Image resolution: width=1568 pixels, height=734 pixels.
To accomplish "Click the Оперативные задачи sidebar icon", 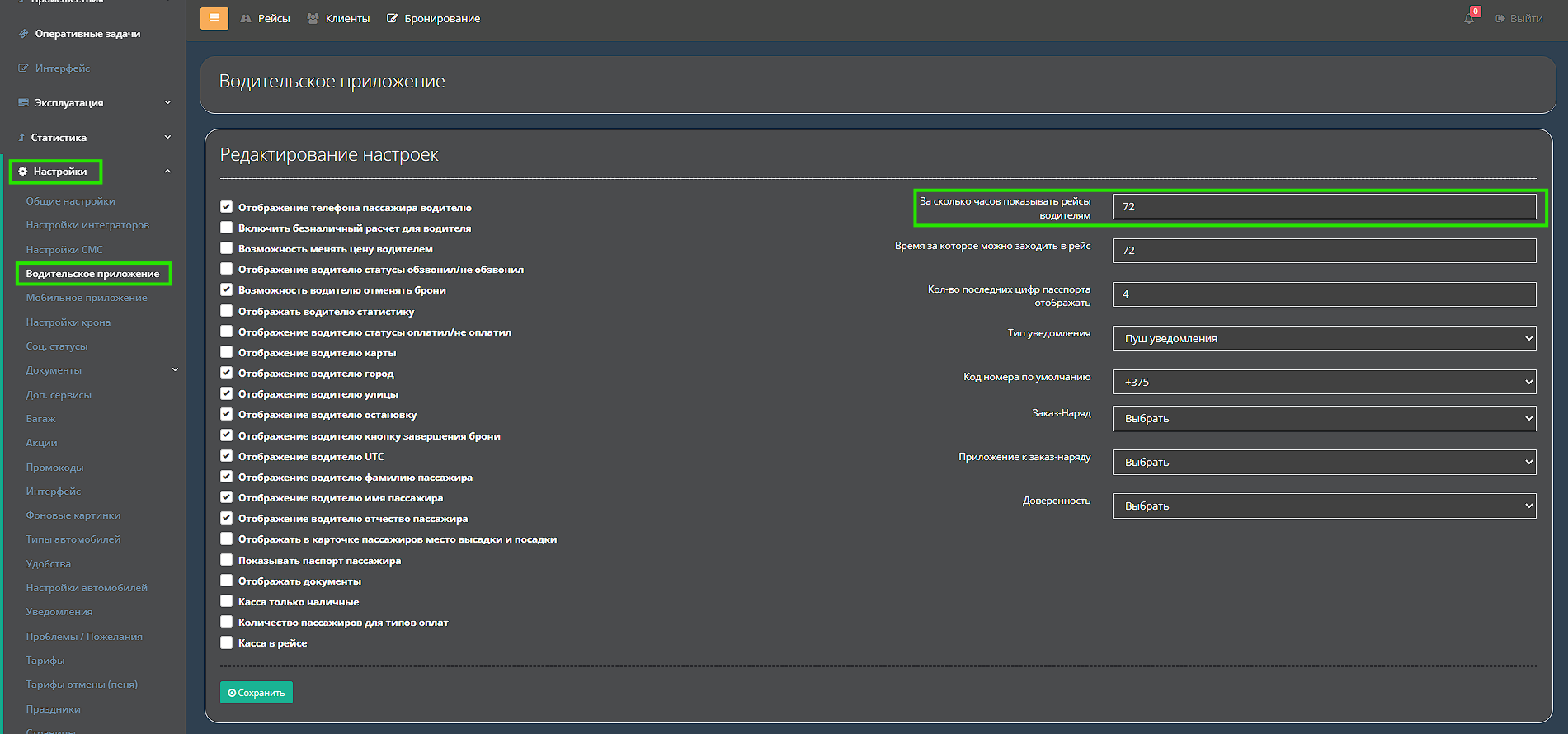I will (23, 34).
